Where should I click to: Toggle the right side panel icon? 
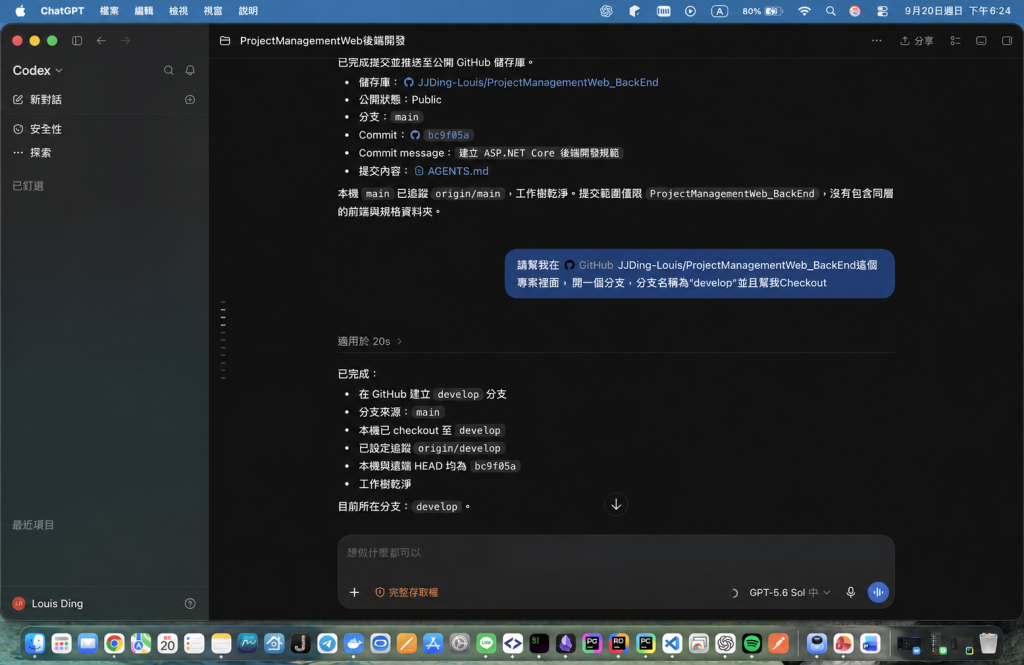coord(1007,41)
